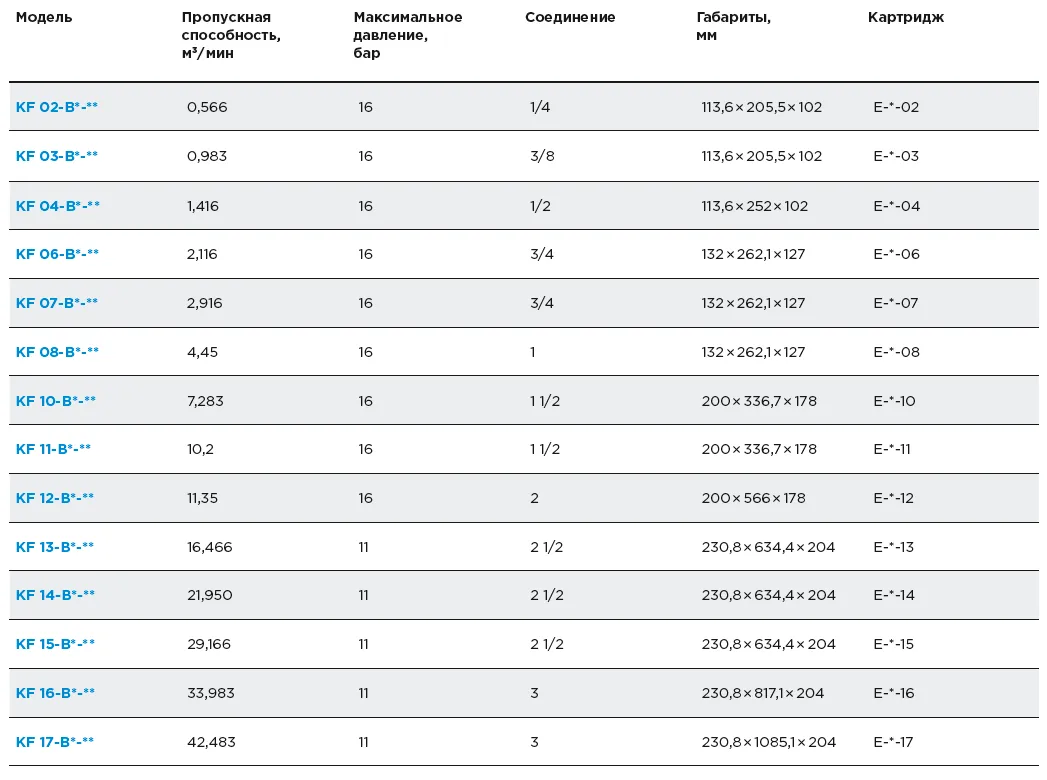The width and height of the screenshot is (1047, 780).
Task: Open the KF 15-B*-** model link
Action: [55, 644]
